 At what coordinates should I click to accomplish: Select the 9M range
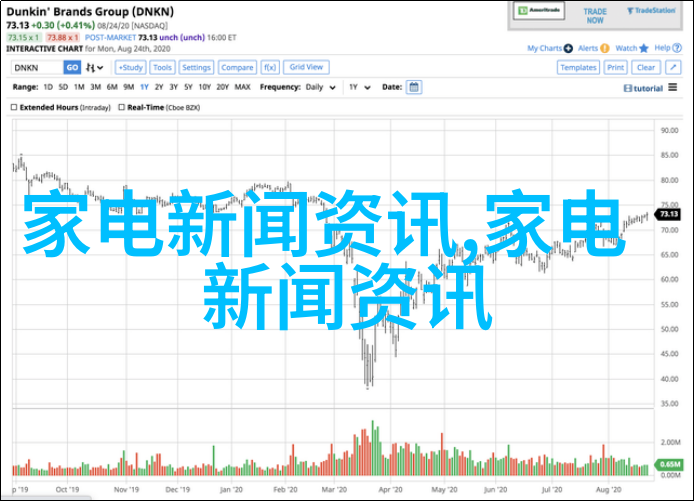point(129,87)
